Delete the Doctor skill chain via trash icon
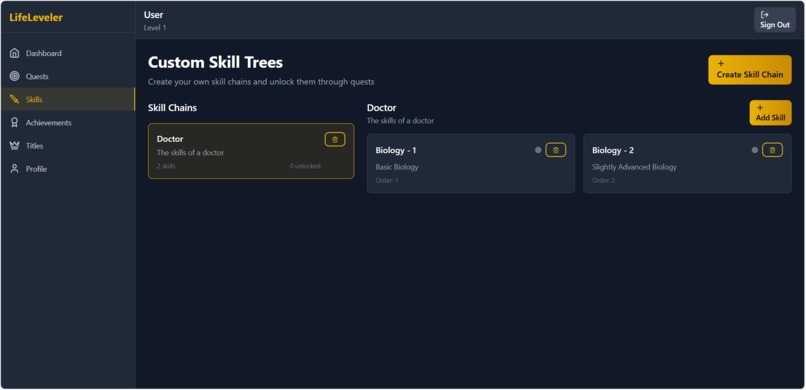Viewport: 806px width, 390px height. 335,139
